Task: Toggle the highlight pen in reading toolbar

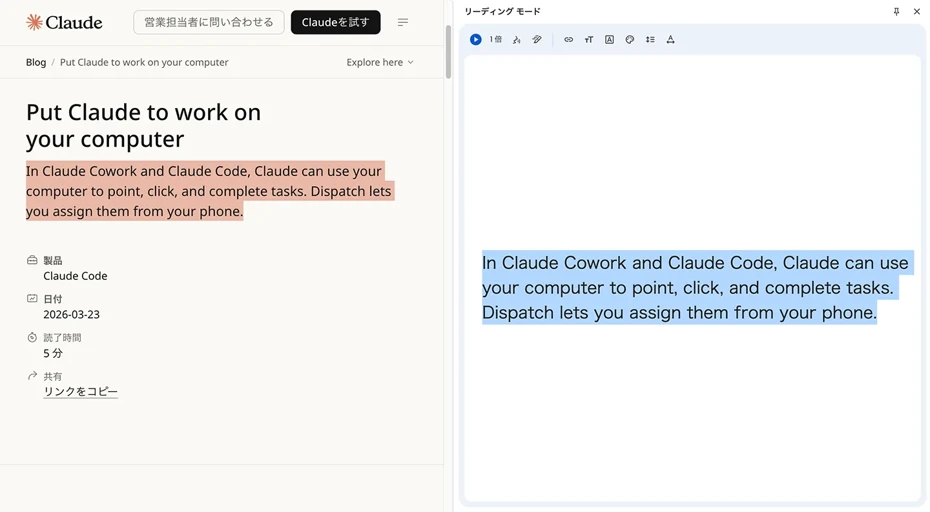Action: (537, 39)
